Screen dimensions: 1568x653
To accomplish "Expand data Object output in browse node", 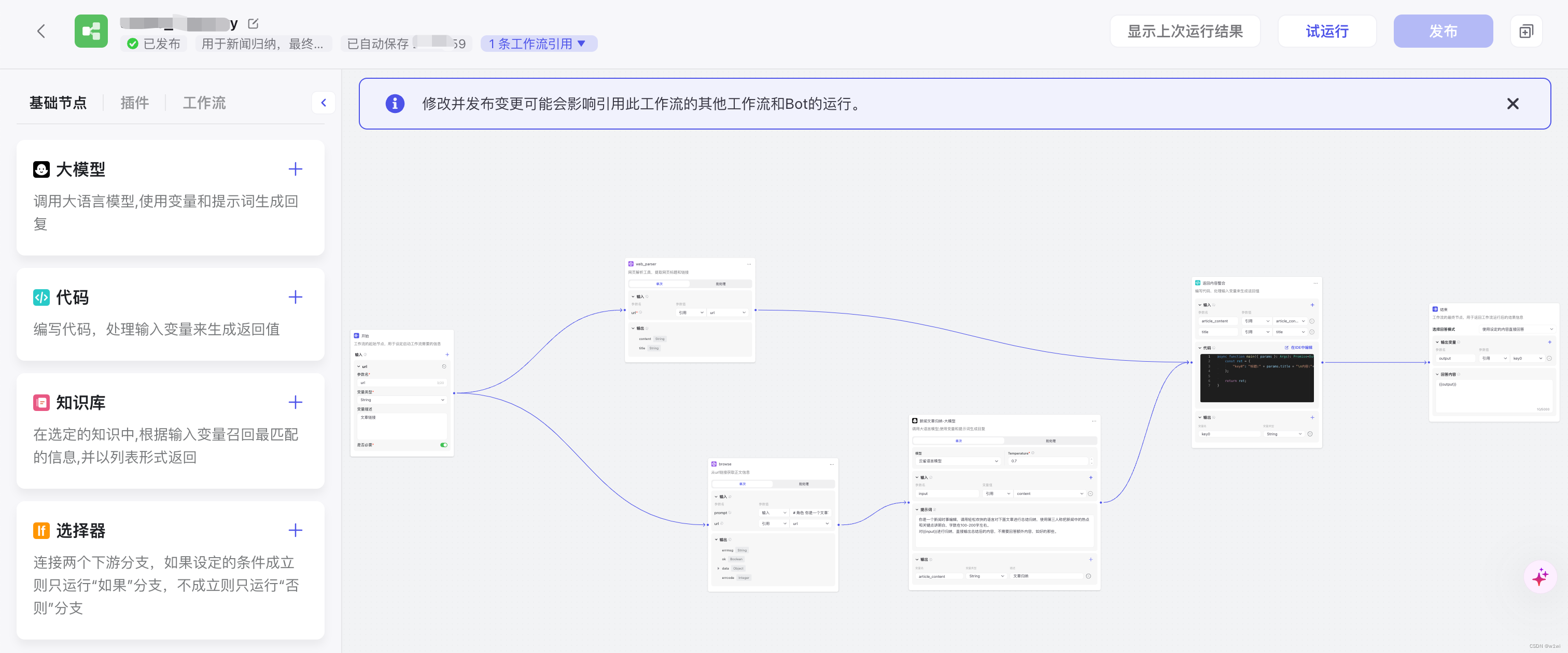I will [x=718, y=569].
